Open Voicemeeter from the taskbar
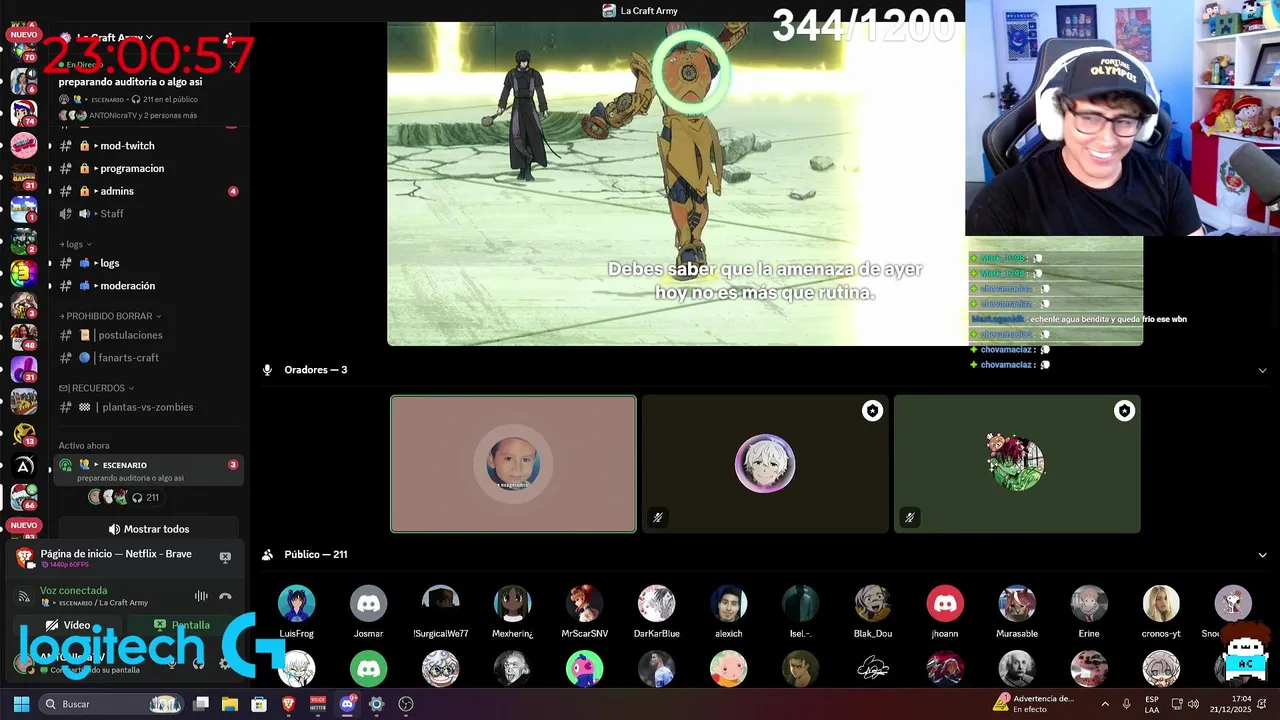Image resolution: width=1280 pixels, height=720 pixels. (317, 704)
